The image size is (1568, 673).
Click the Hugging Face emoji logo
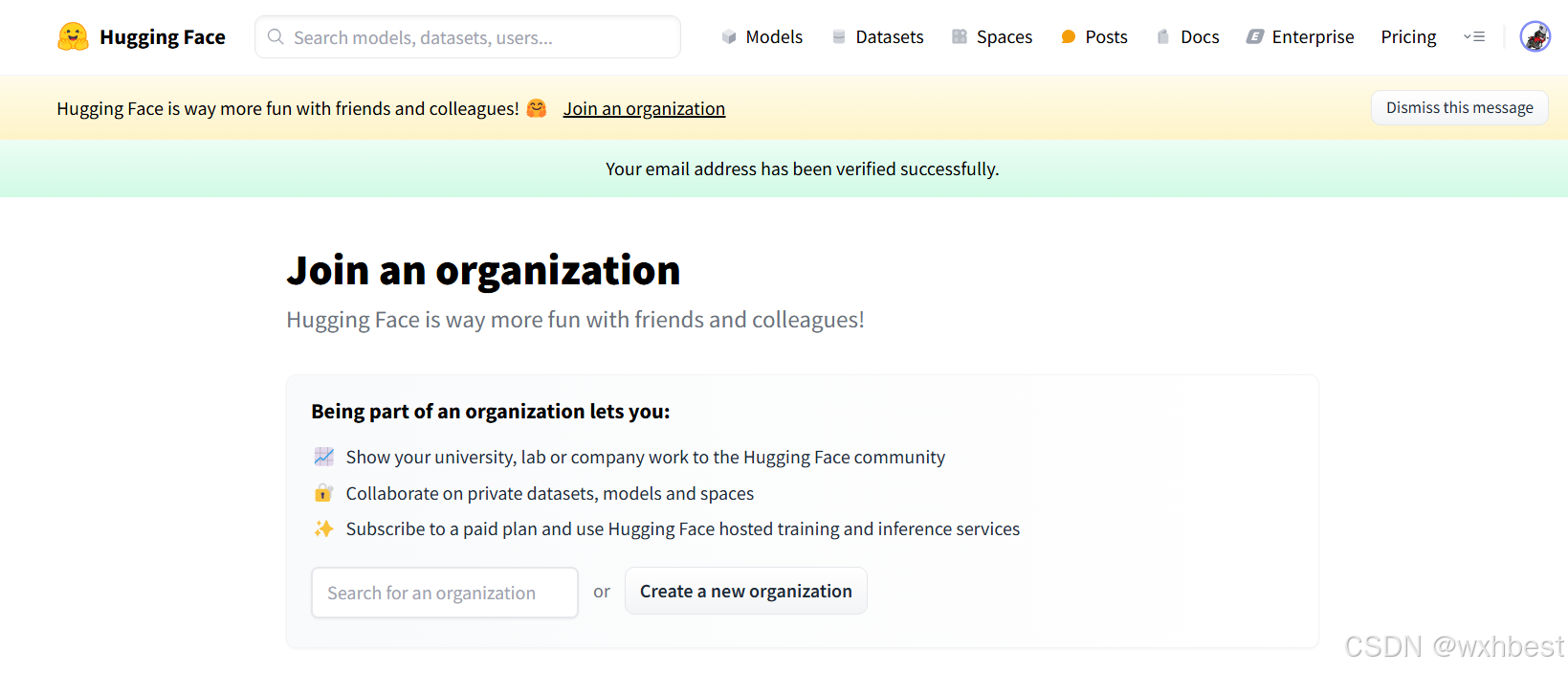pyautogui.click(x=73, y=37)
